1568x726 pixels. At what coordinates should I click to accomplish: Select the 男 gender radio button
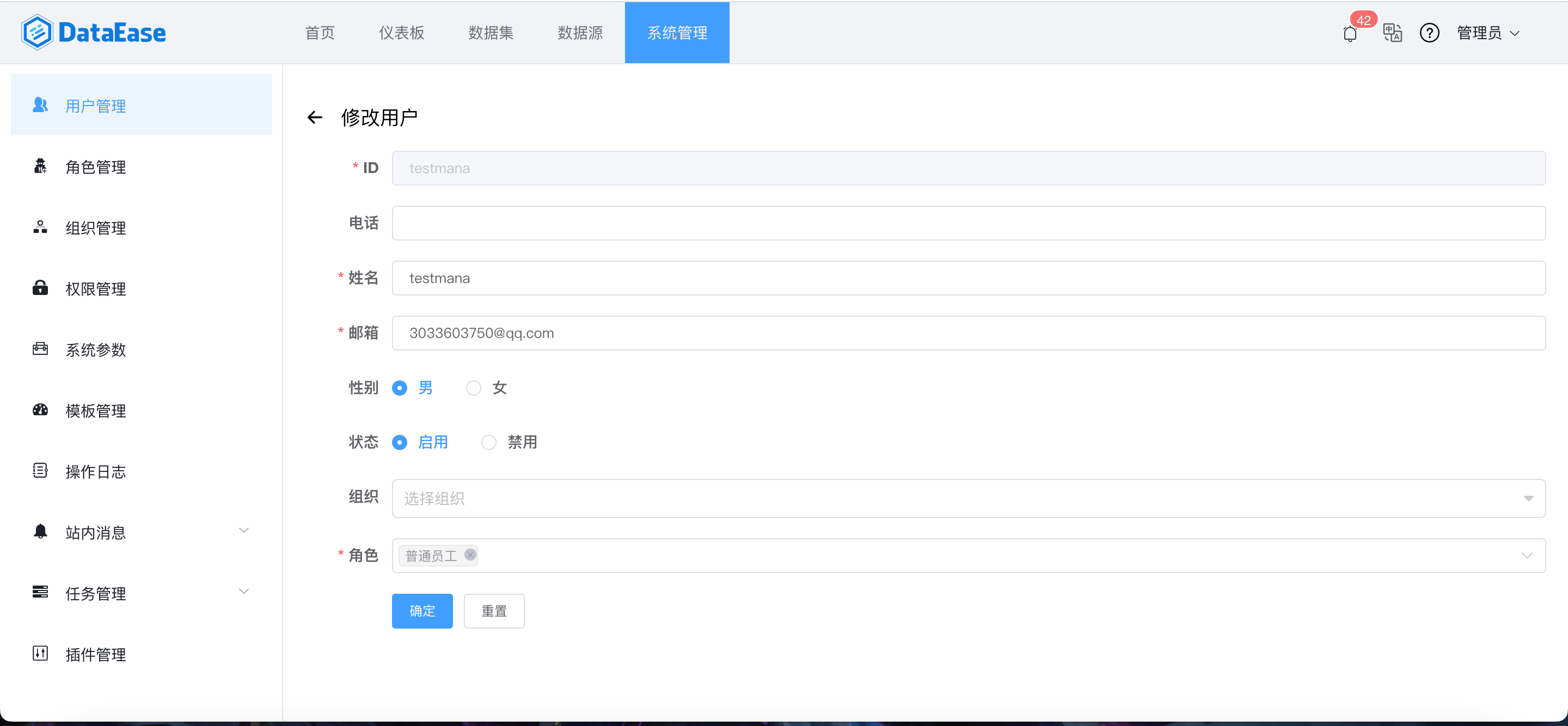click(x=399, y=387)
